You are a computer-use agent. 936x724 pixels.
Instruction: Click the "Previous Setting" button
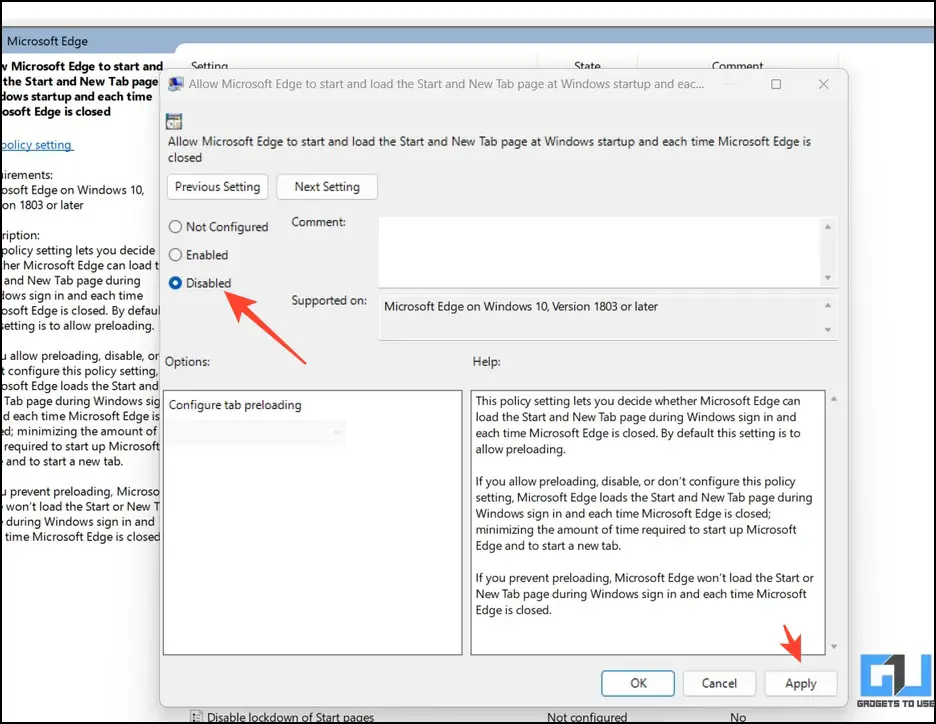pyautogui.click(x=217, y=187)
